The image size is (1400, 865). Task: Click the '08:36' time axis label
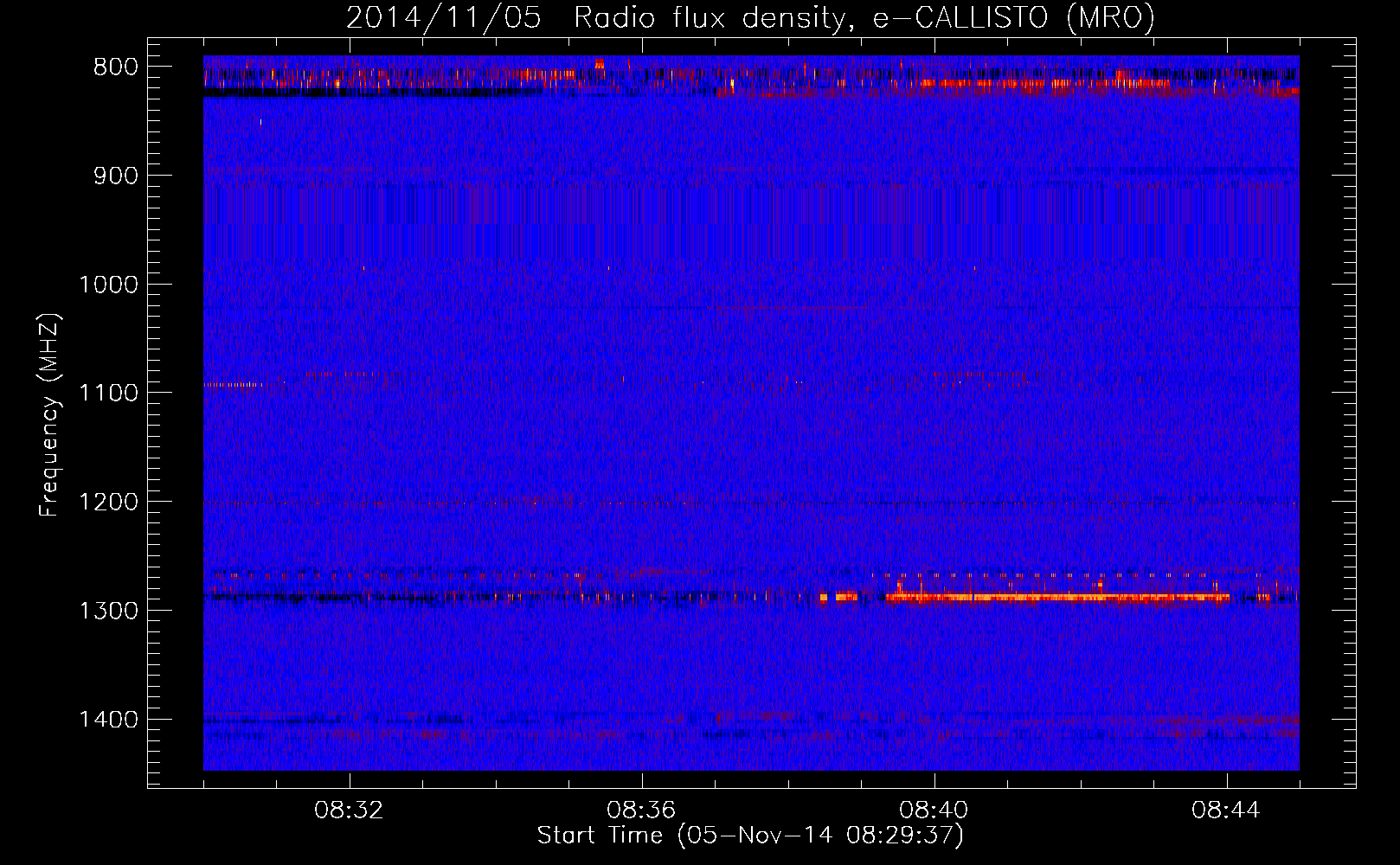641,811
